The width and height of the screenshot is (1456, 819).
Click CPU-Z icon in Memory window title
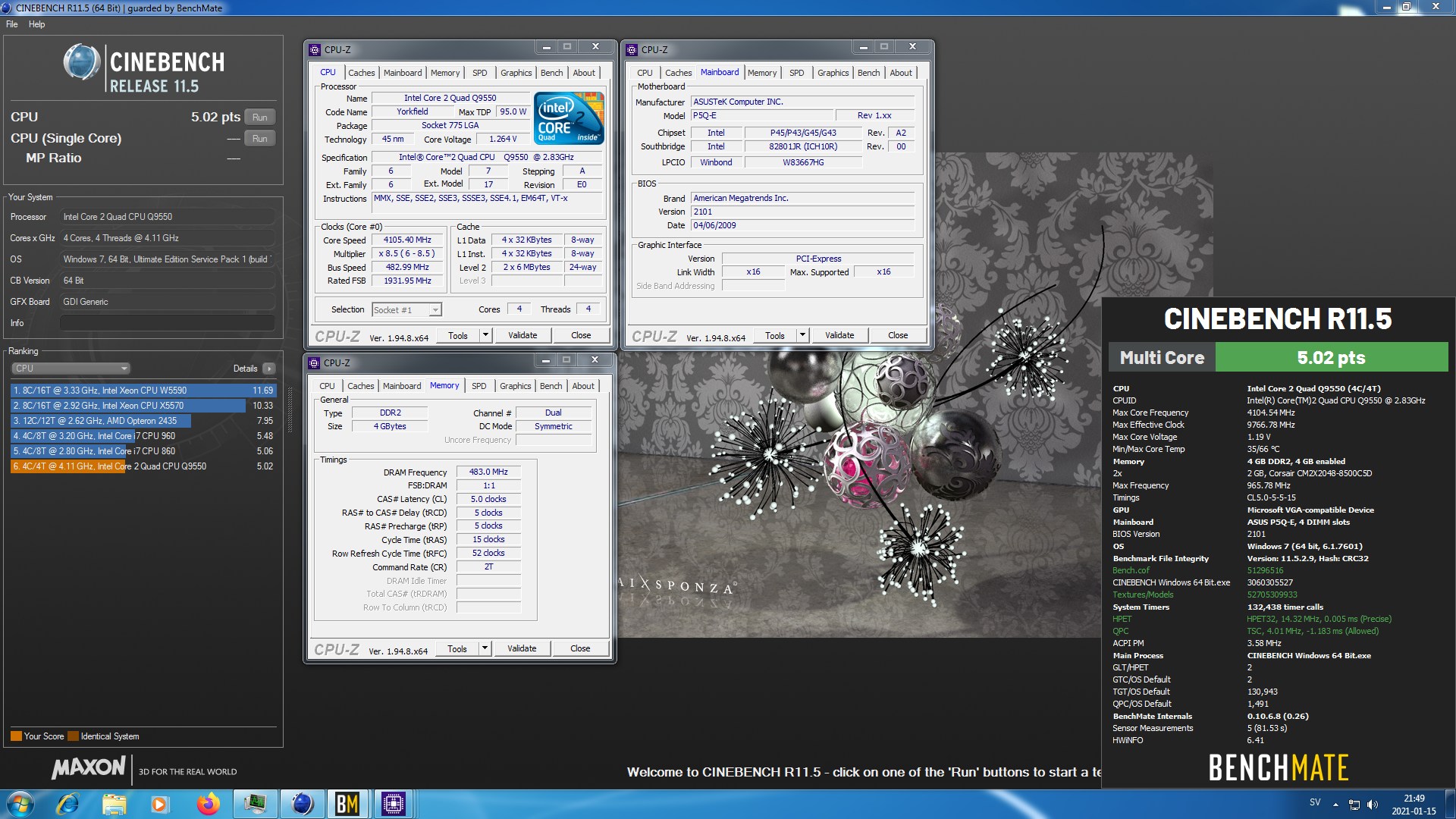tap(314, 363)
